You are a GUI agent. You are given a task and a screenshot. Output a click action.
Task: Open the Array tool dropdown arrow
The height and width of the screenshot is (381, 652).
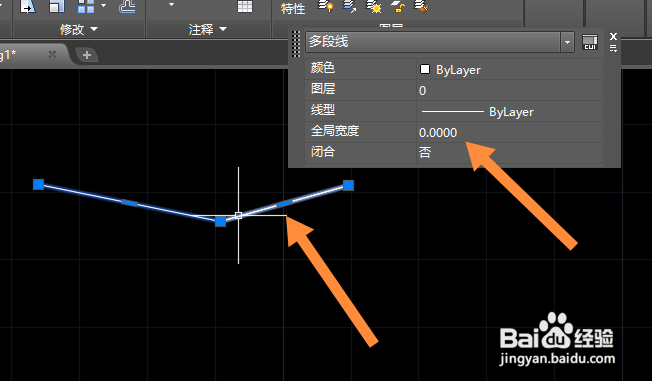pos(104,6)
